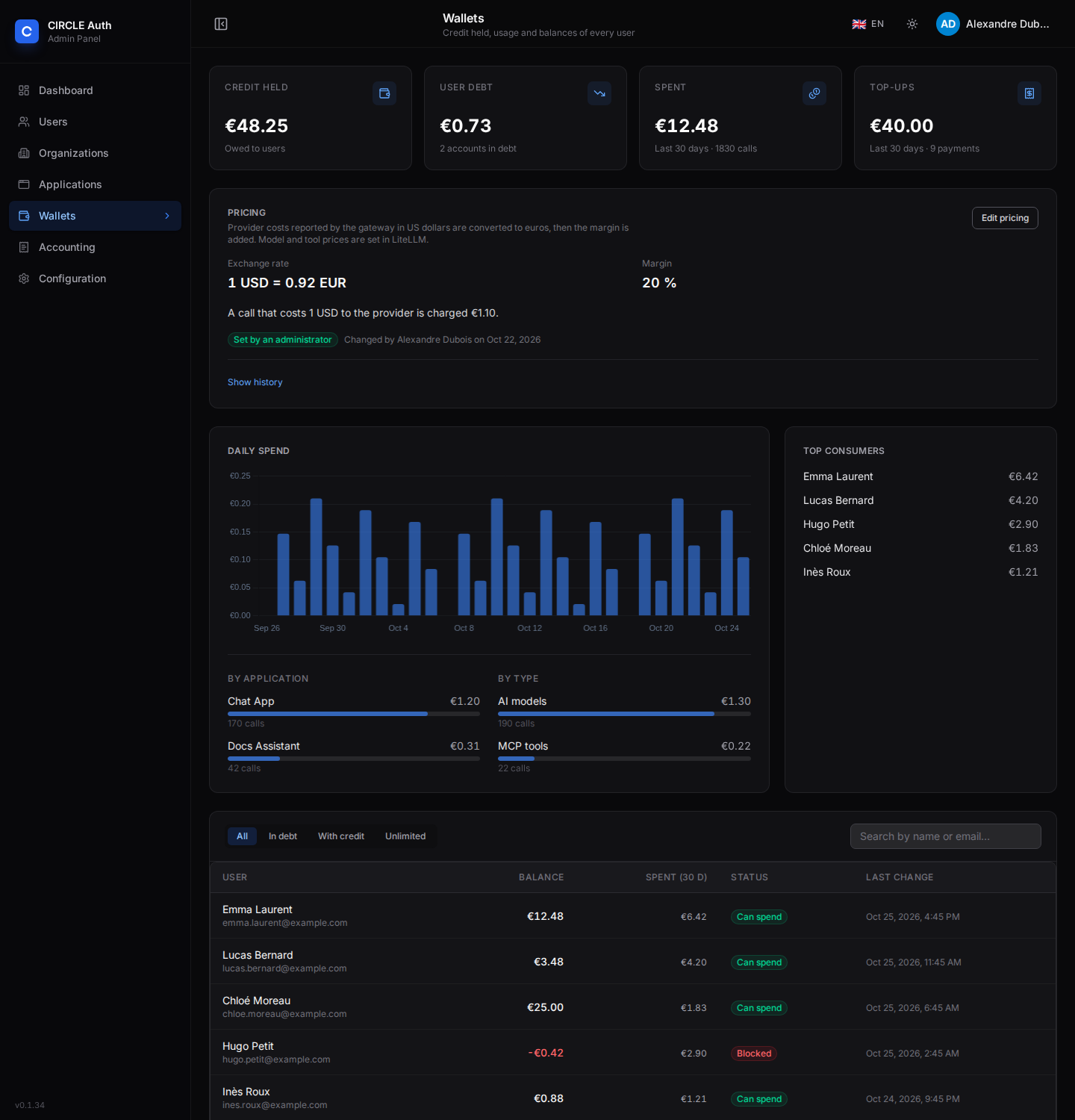The height and width of the screenshot is (1120, 1075).
Task: Open Emma Laurent's wallet row
Action: point(633,916)
